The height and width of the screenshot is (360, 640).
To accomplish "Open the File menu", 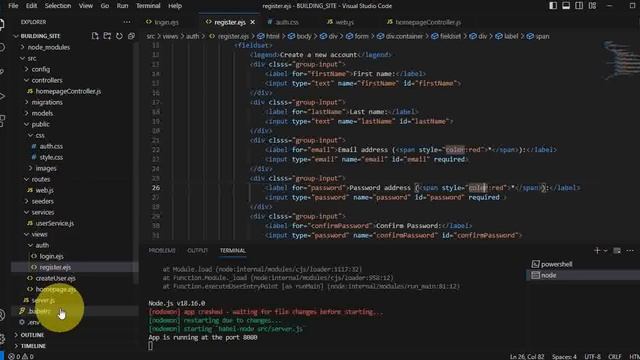I will [x=13, y=6].
